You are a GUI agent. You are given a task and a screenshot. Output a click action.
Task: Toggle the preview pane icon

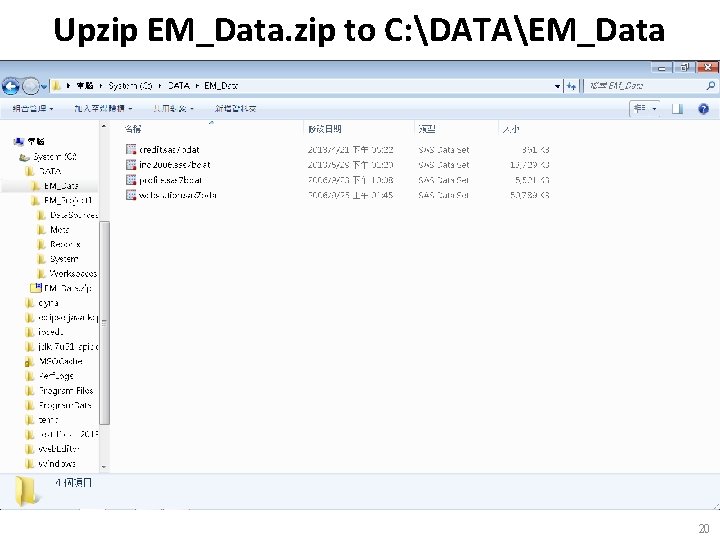click(677, 109)
